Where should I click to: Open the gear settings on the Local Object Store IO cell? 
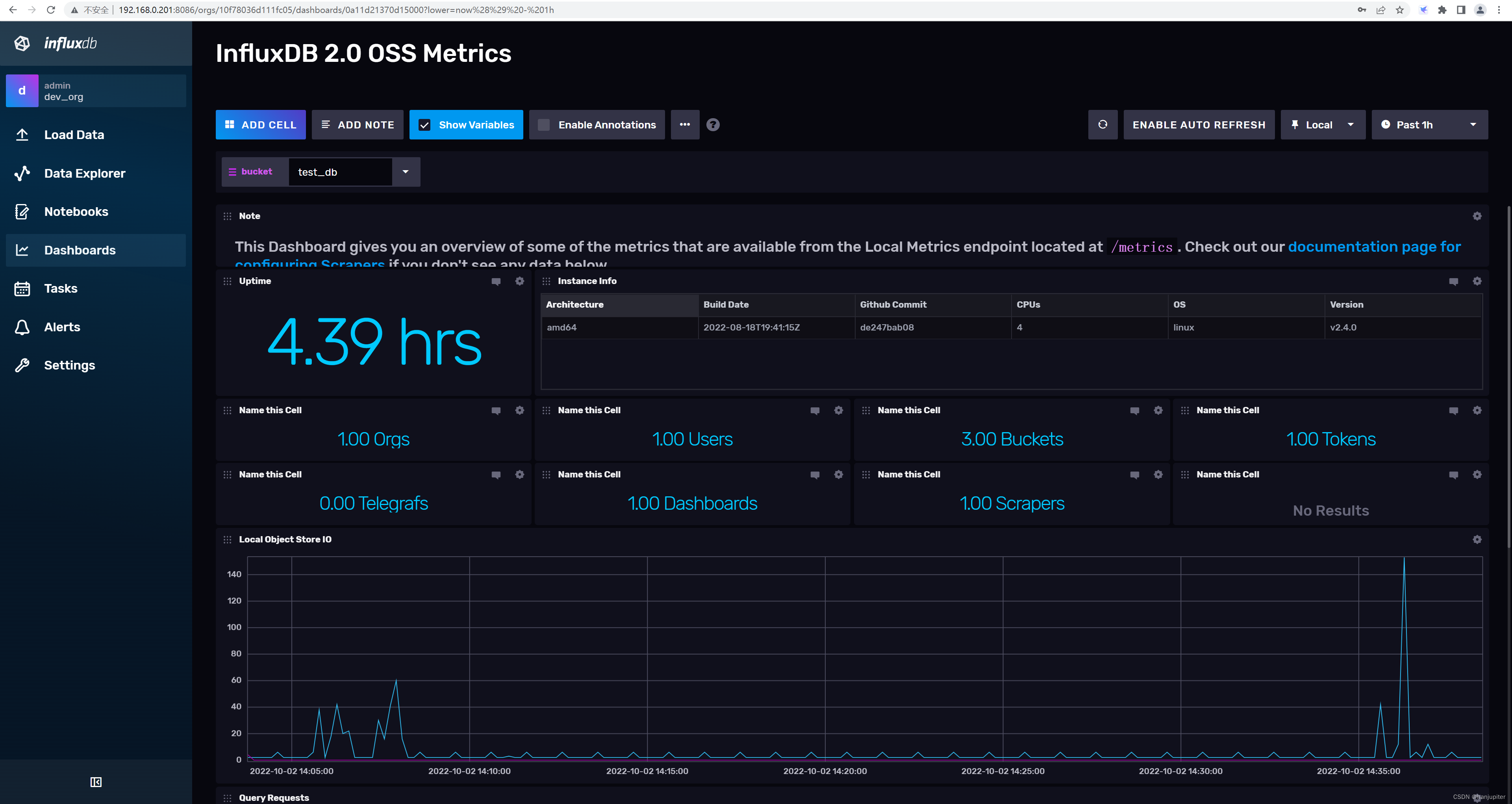tap(1477, 539)
